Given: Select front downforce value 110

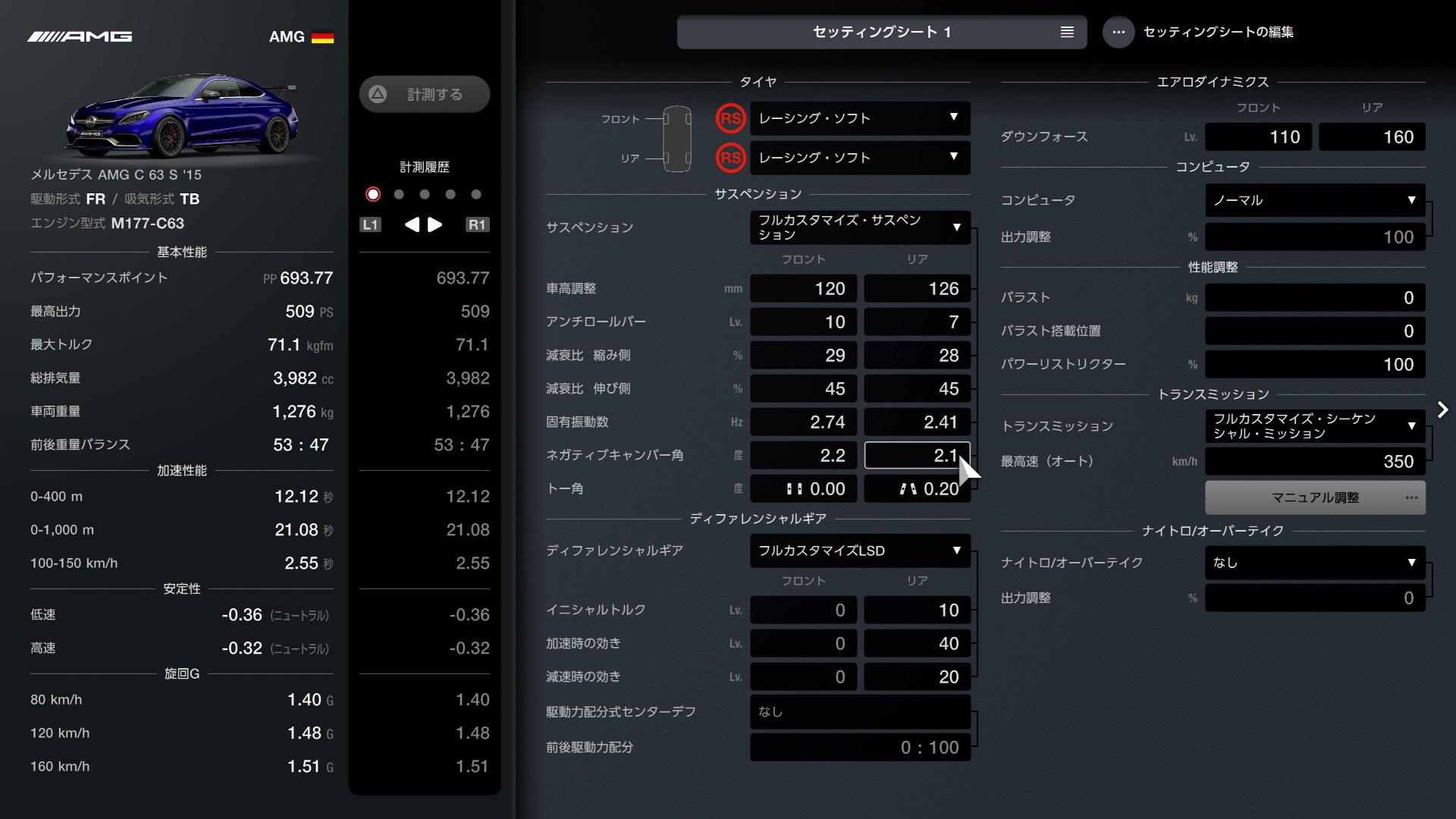Looking at the screenshot, I should [x=1259, y=137].
